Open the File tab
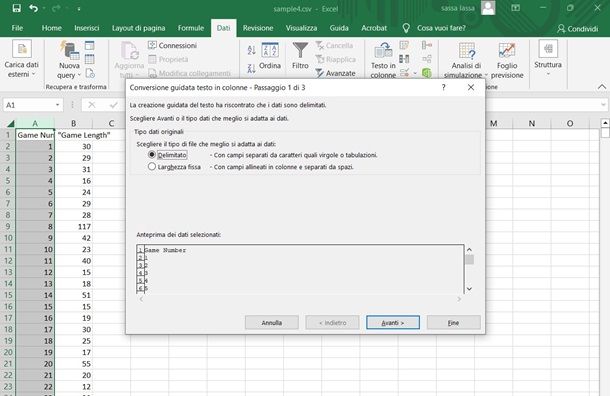 tap(17, 28)
